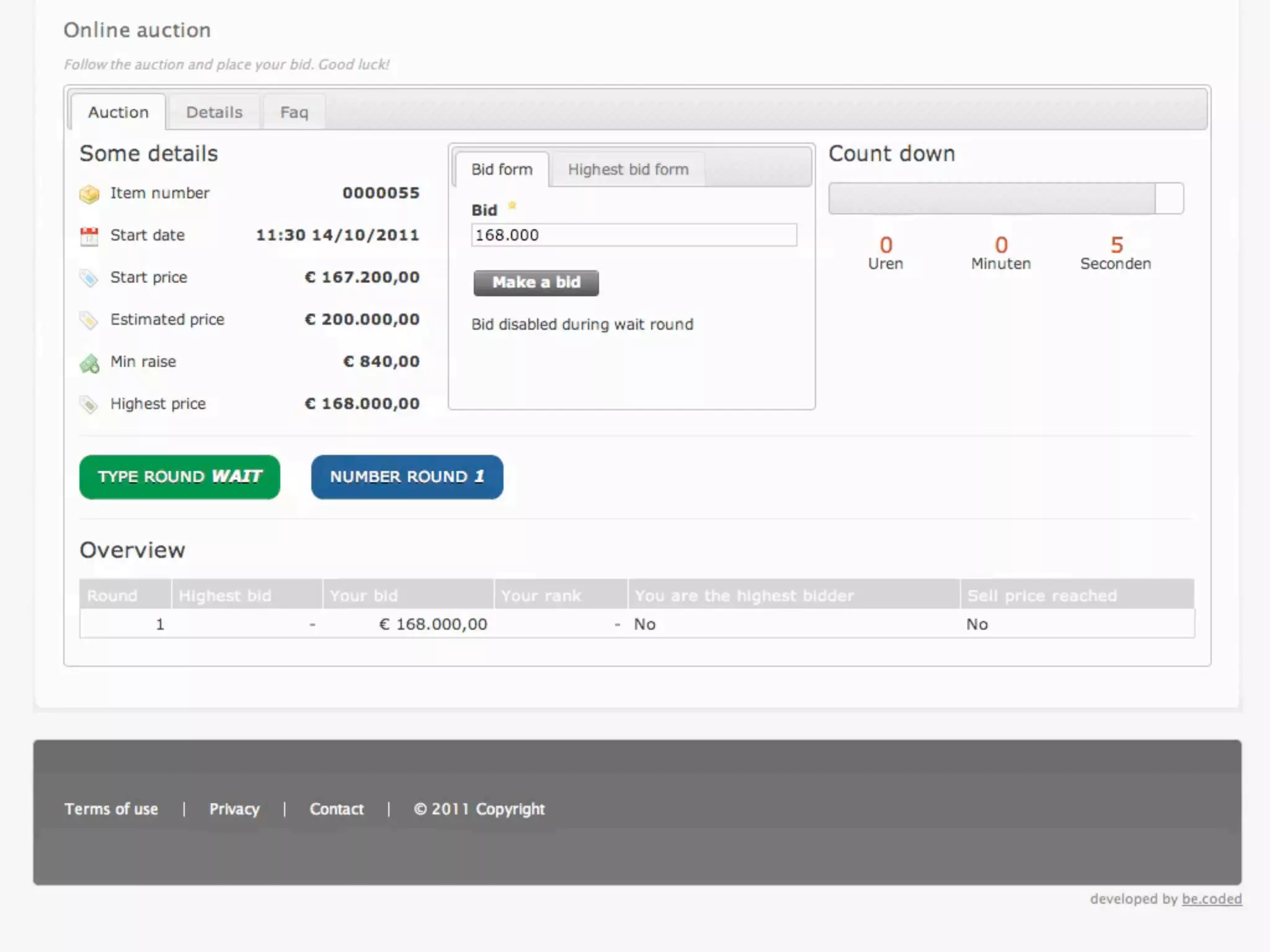Viewport: 1270px width, 952px height.
Task: Click the Min raise money icon
Action: coord(89,363)
